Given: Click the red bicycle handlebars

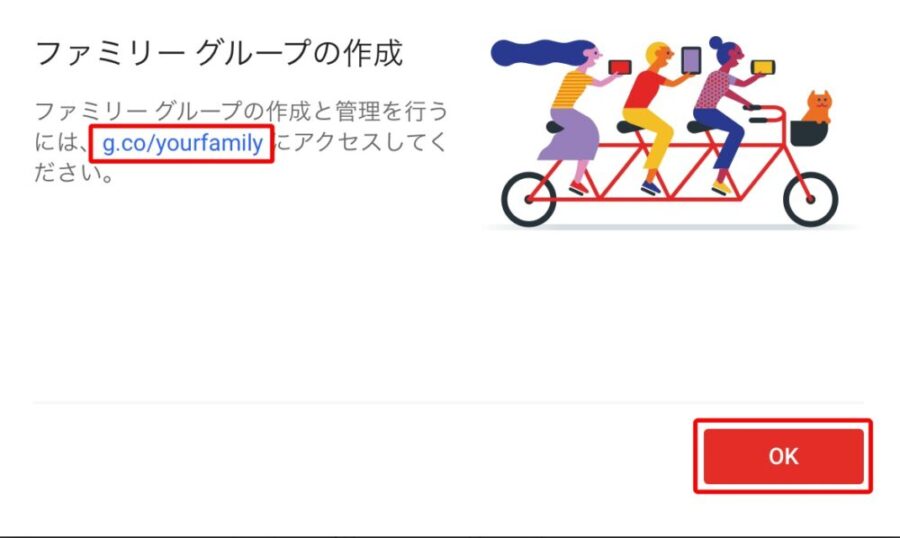Looking at the screenshot, I should pos(765,114).
